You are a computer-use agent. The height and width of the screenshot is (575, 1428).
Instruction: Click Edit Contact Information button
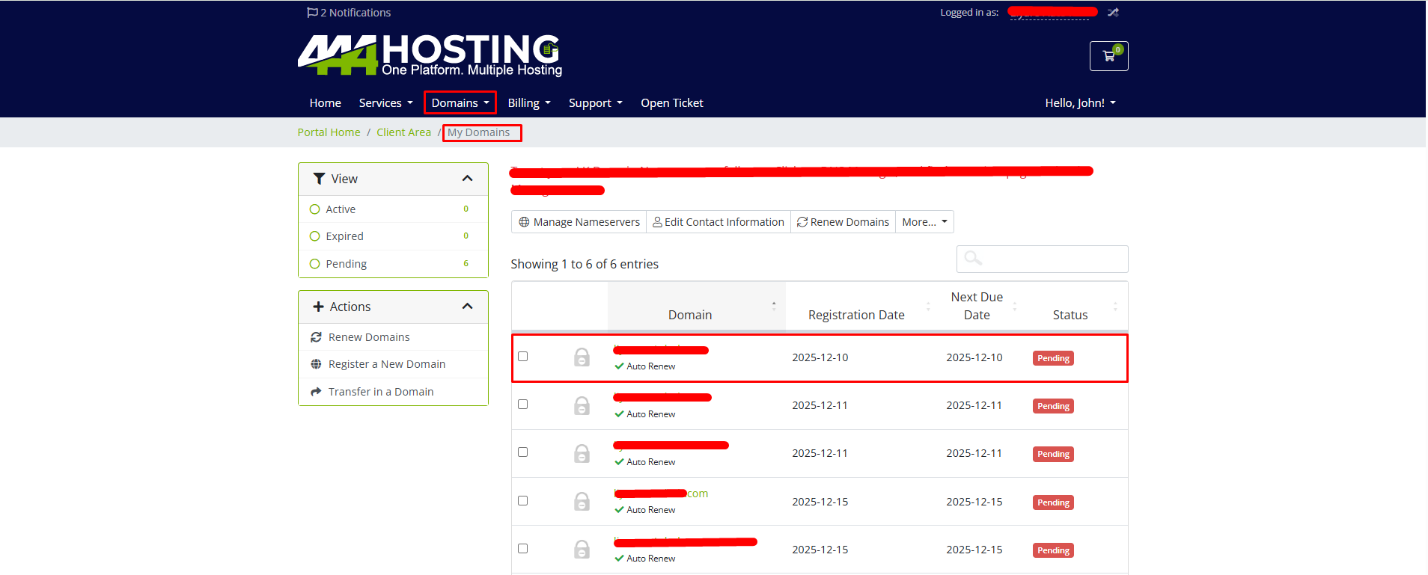tap(718, 222)
